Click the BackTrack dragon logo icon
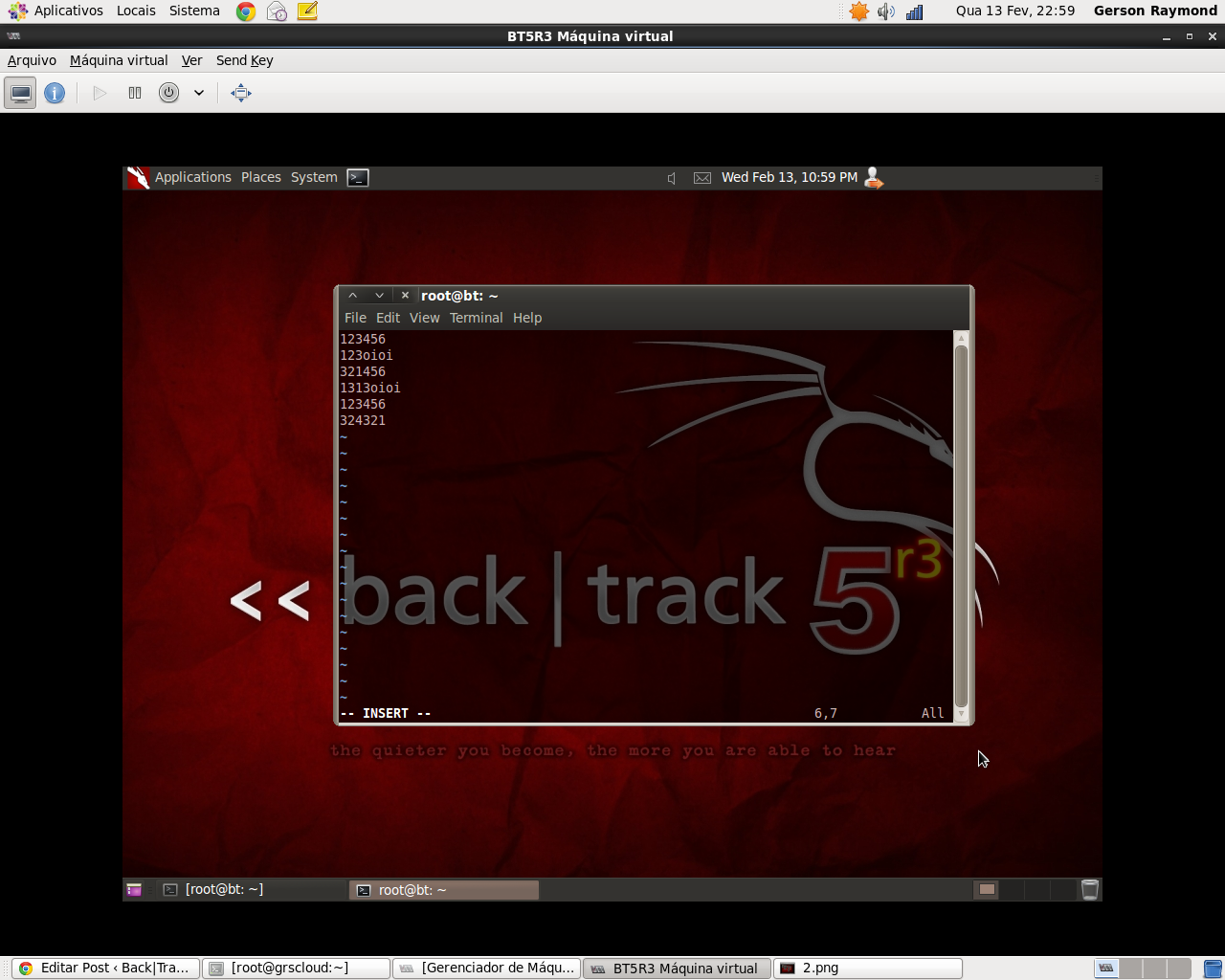 coord(138,177)
